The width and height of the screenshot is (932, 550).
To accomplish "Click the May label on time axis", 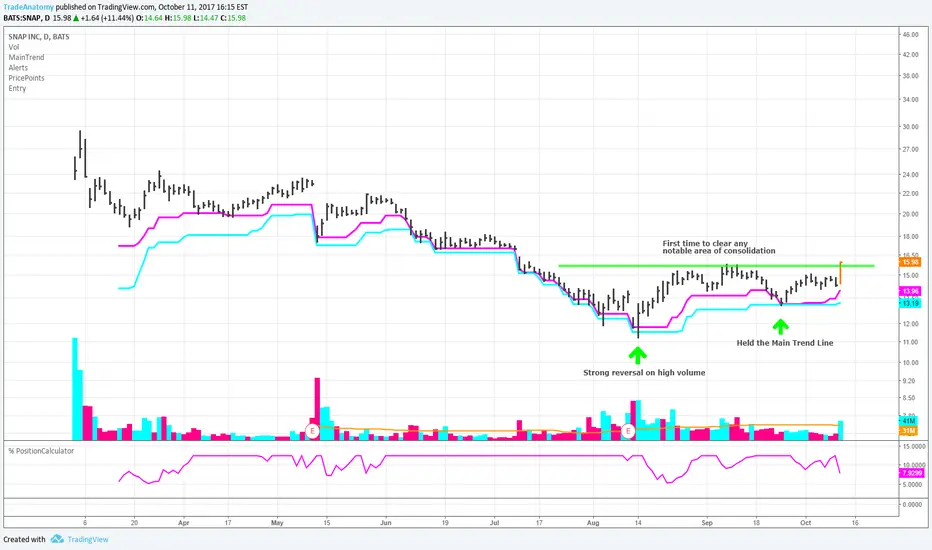I will (277, 523).
